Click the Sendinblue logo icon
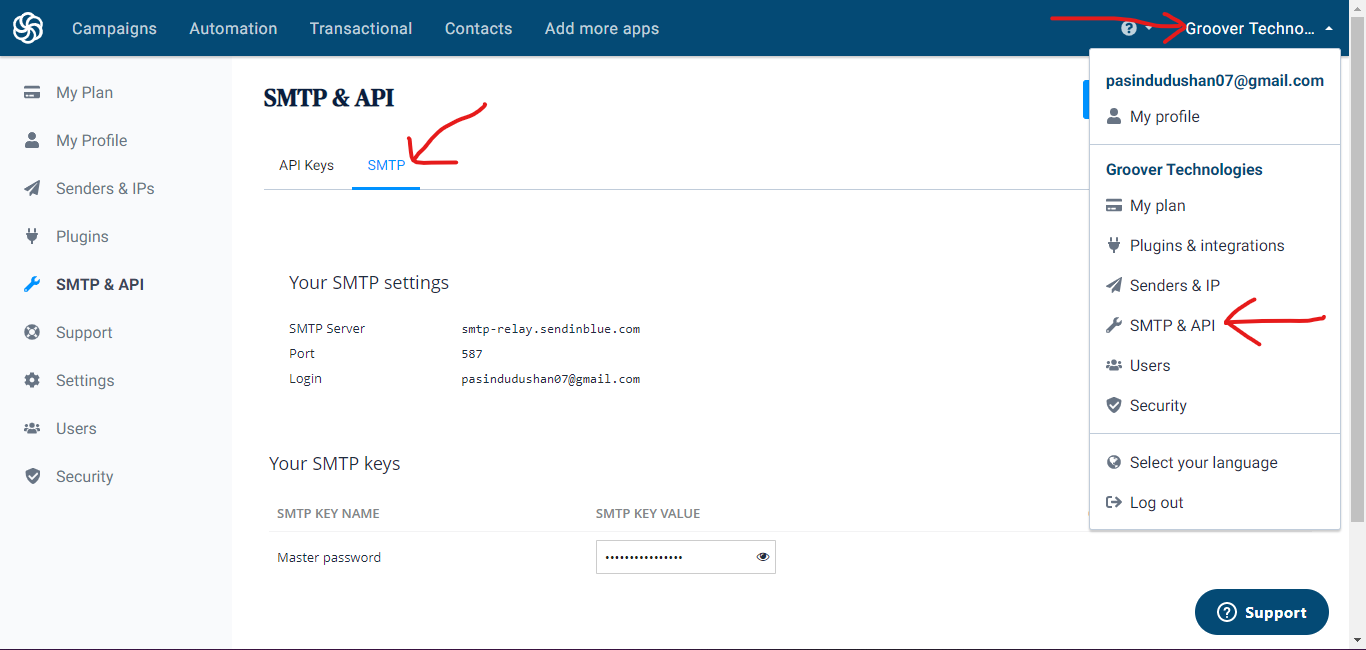Image resolution: width=1366 pixels, height=650 pixels. (28, 28)
